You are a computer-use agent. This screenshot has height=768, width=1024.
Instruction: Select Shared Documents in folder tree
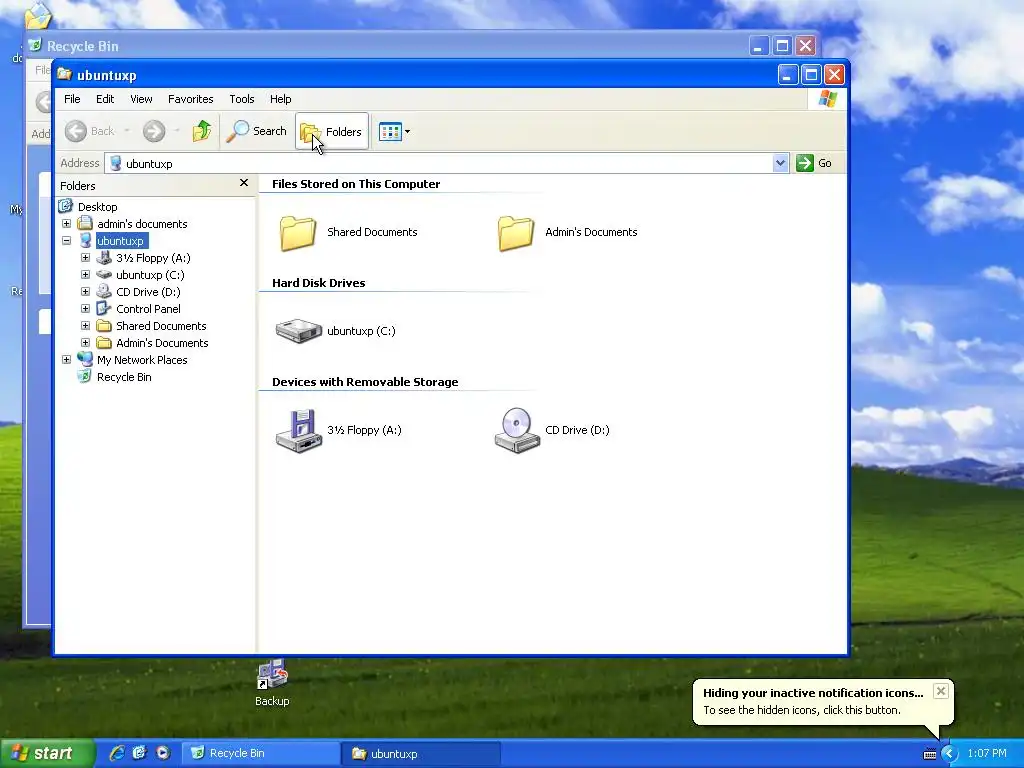pos(161,326)
